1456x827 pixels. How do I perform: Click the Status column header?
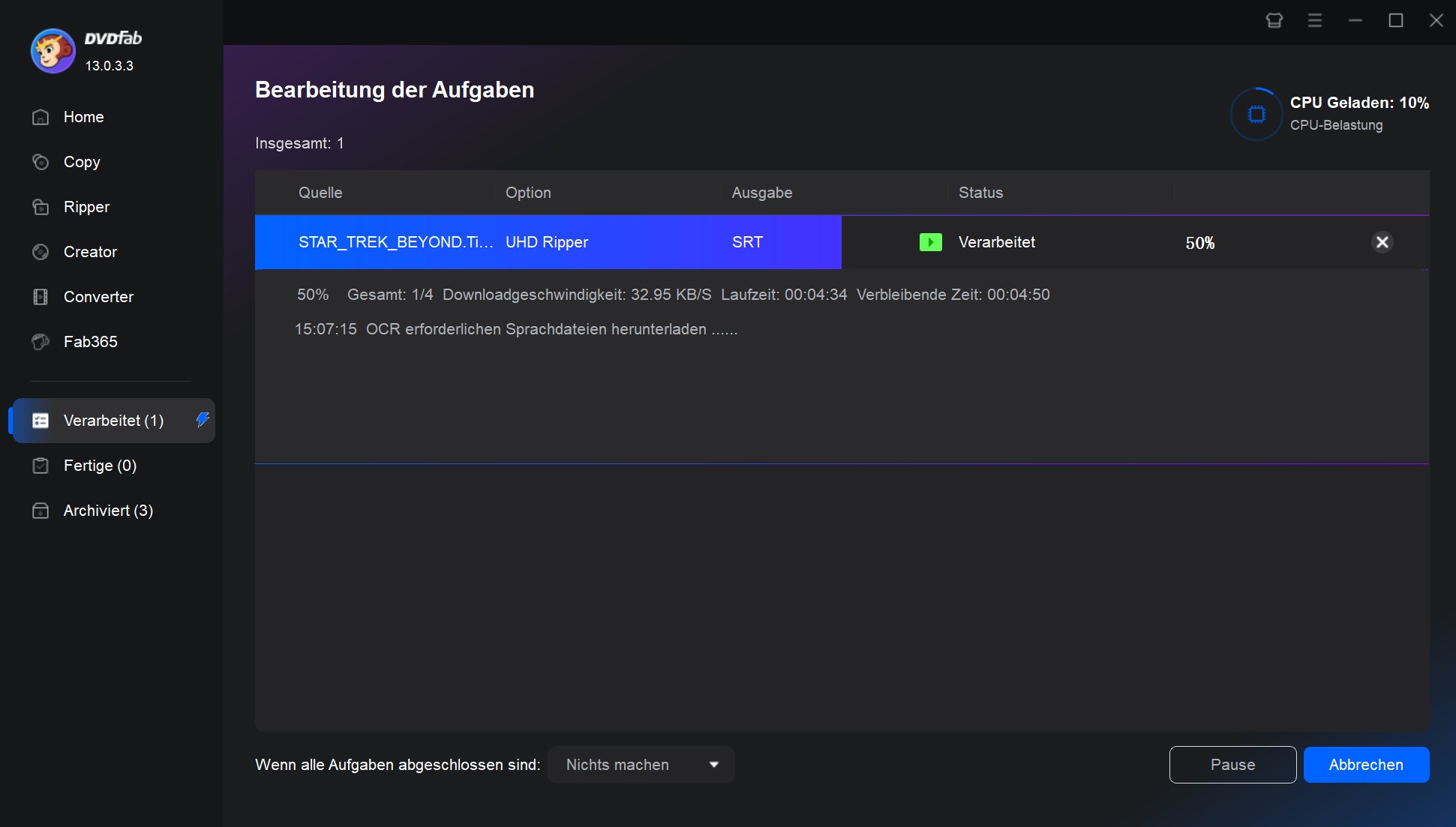(980, 193)
